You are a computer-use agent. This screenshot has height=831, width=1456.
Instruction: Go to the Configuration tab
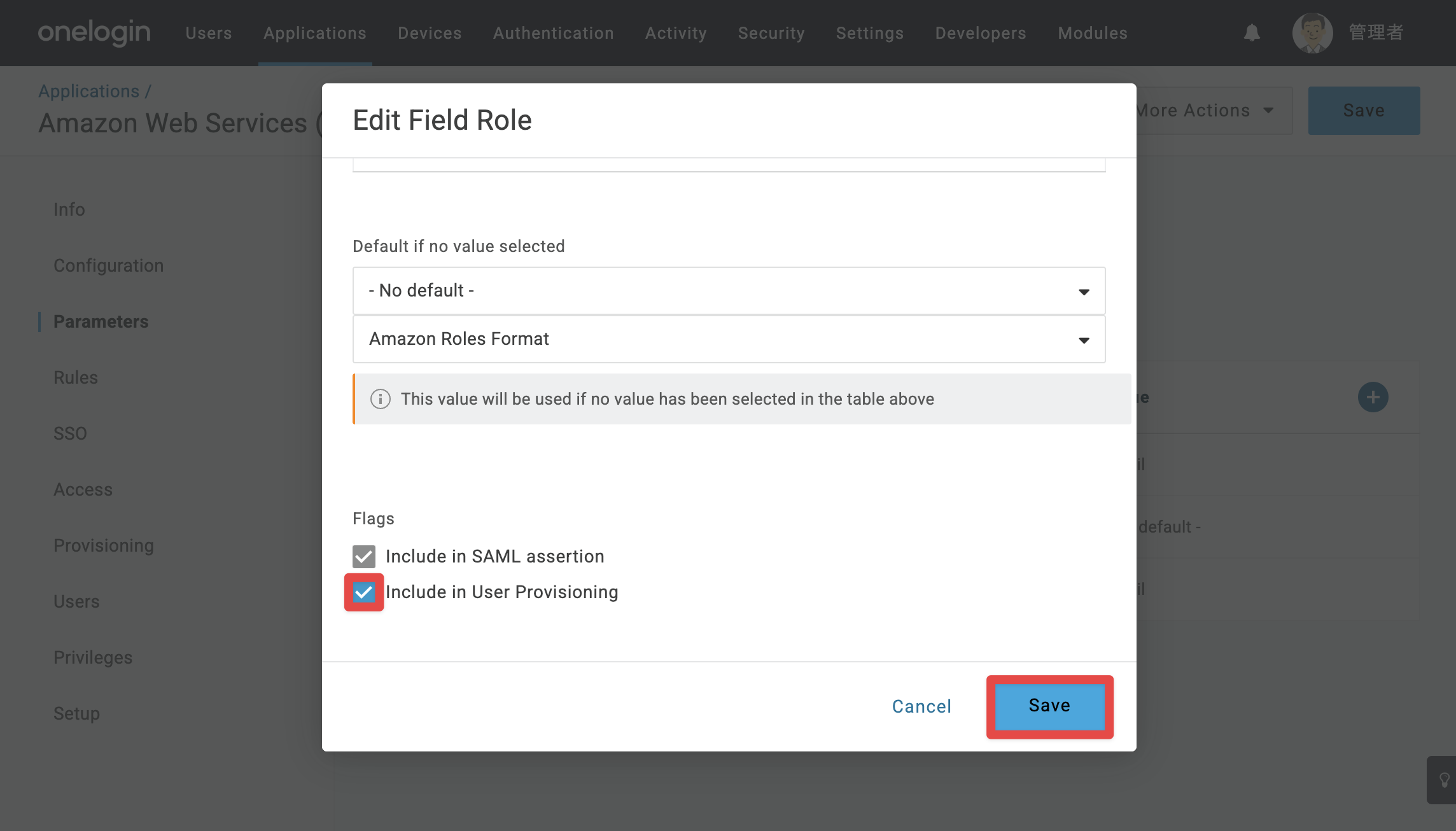108,265
